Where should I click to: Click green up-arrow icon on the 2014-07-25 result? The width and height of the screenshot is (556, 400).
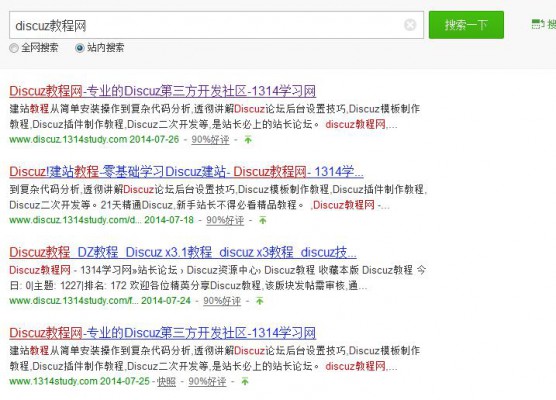pyautogui.click(x=245, y=382)
